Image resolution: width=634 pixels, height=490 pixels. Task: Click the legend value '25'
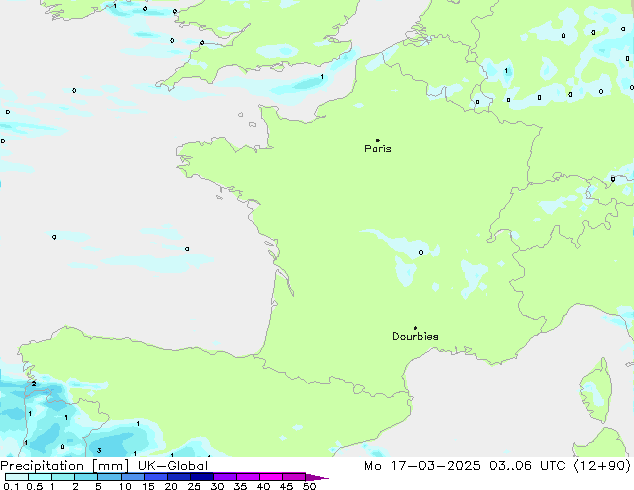(194, 486)
